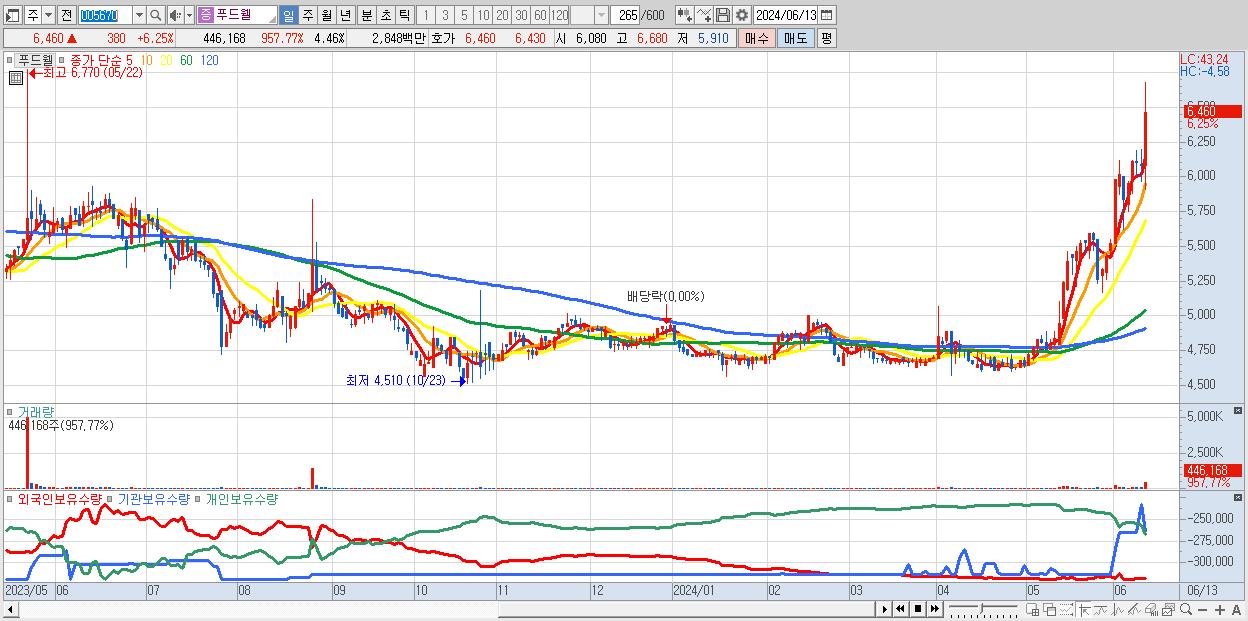Switch to the 초 second period button
This screenshot has width=1248, height=621.
point(386,15)
